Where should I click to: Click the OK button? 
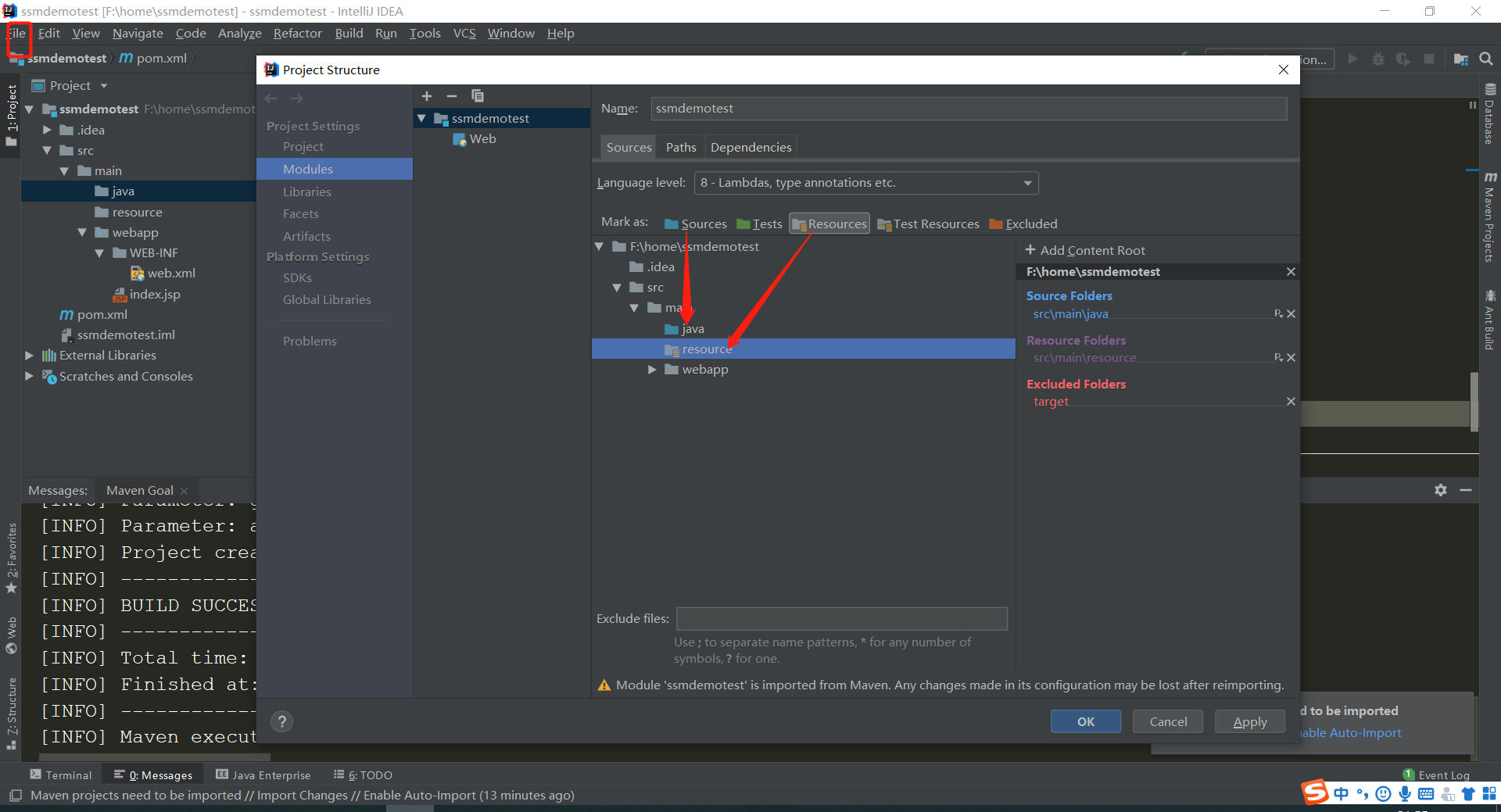pos(1085,721)
